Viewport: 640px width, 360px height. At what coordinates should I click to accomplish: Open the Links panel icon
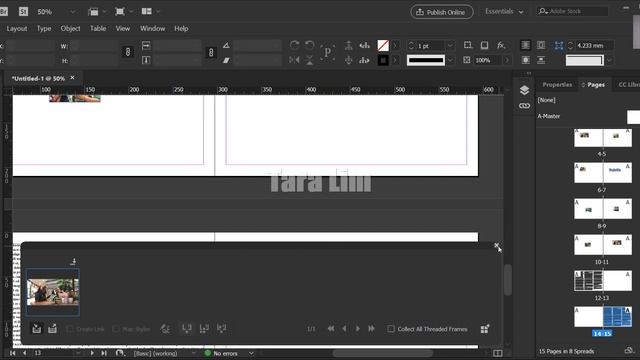[x=524, y=106]
